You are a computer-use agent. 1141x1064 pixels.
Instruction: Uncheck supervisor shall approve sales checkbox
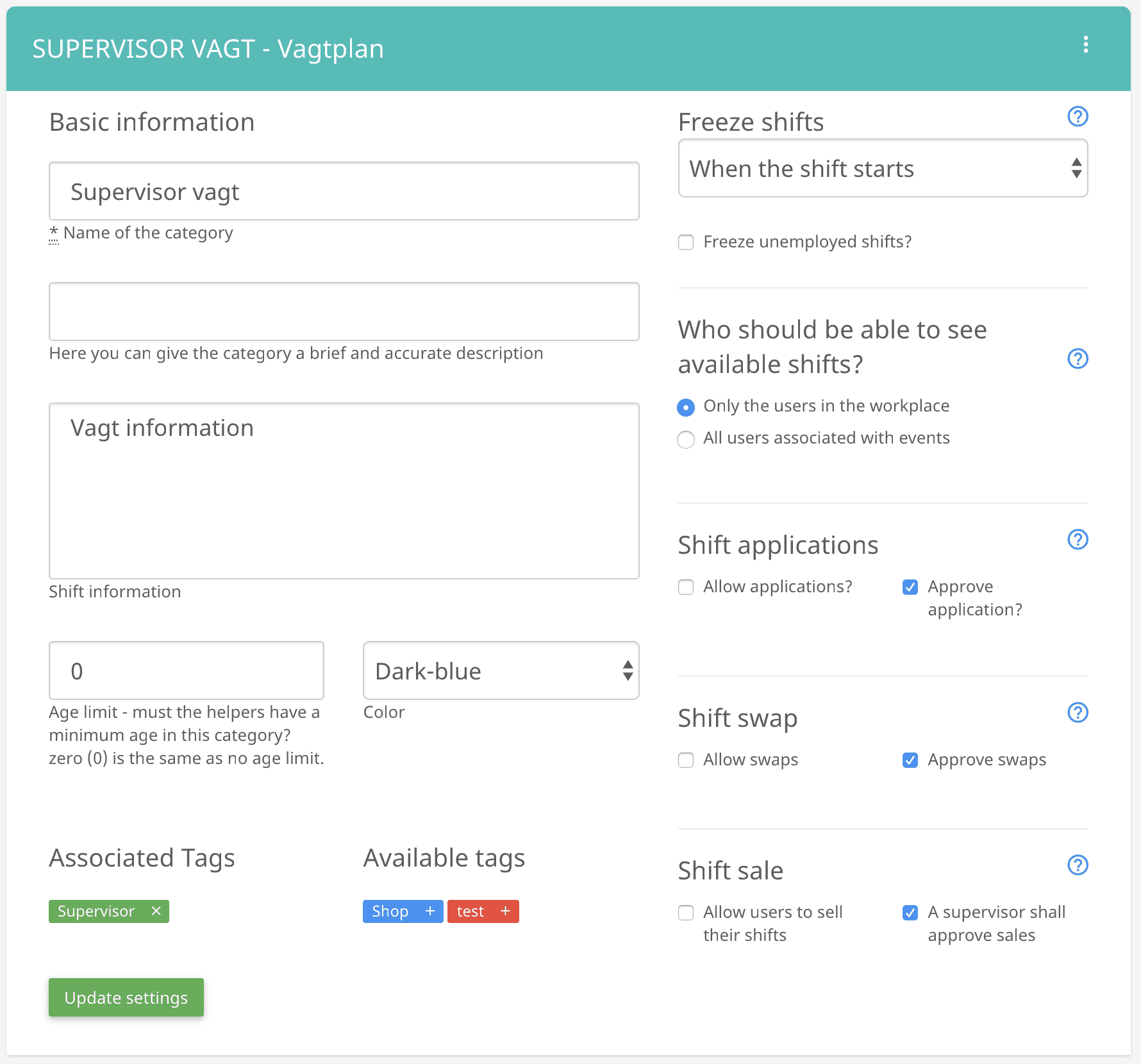tap(910, 913)
